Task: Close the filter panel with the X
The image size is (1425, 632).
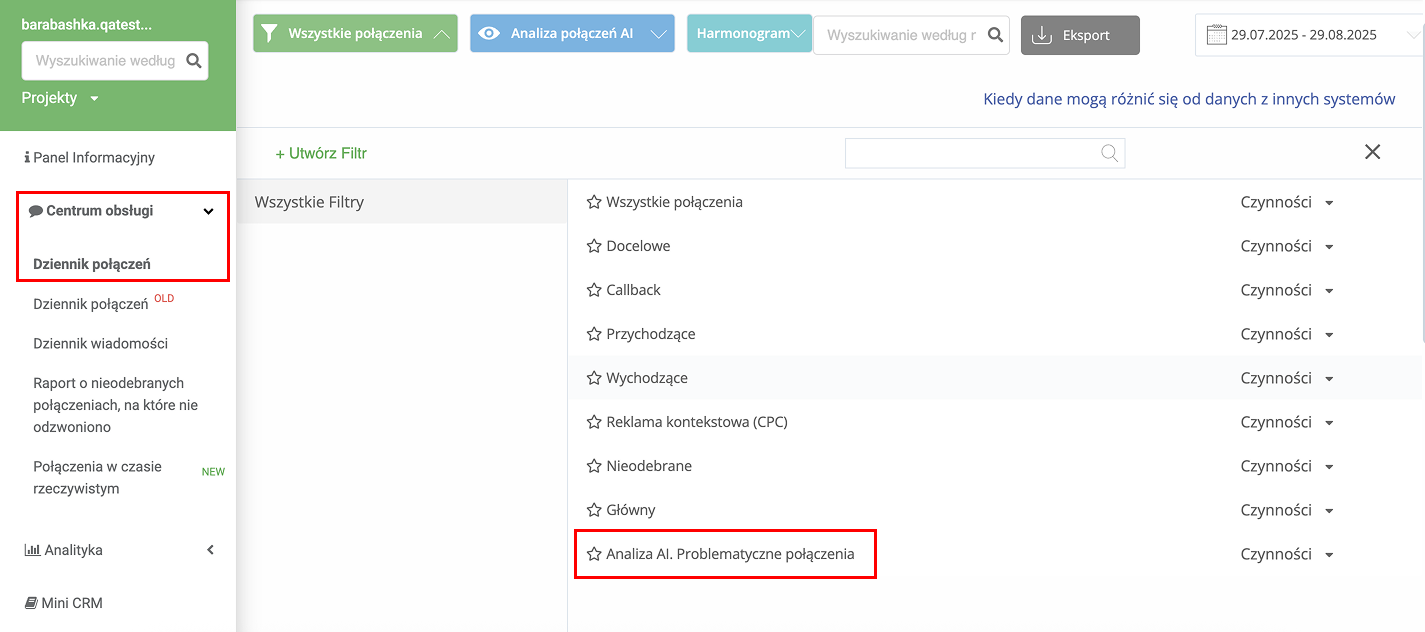Action: coord(1372,152)
